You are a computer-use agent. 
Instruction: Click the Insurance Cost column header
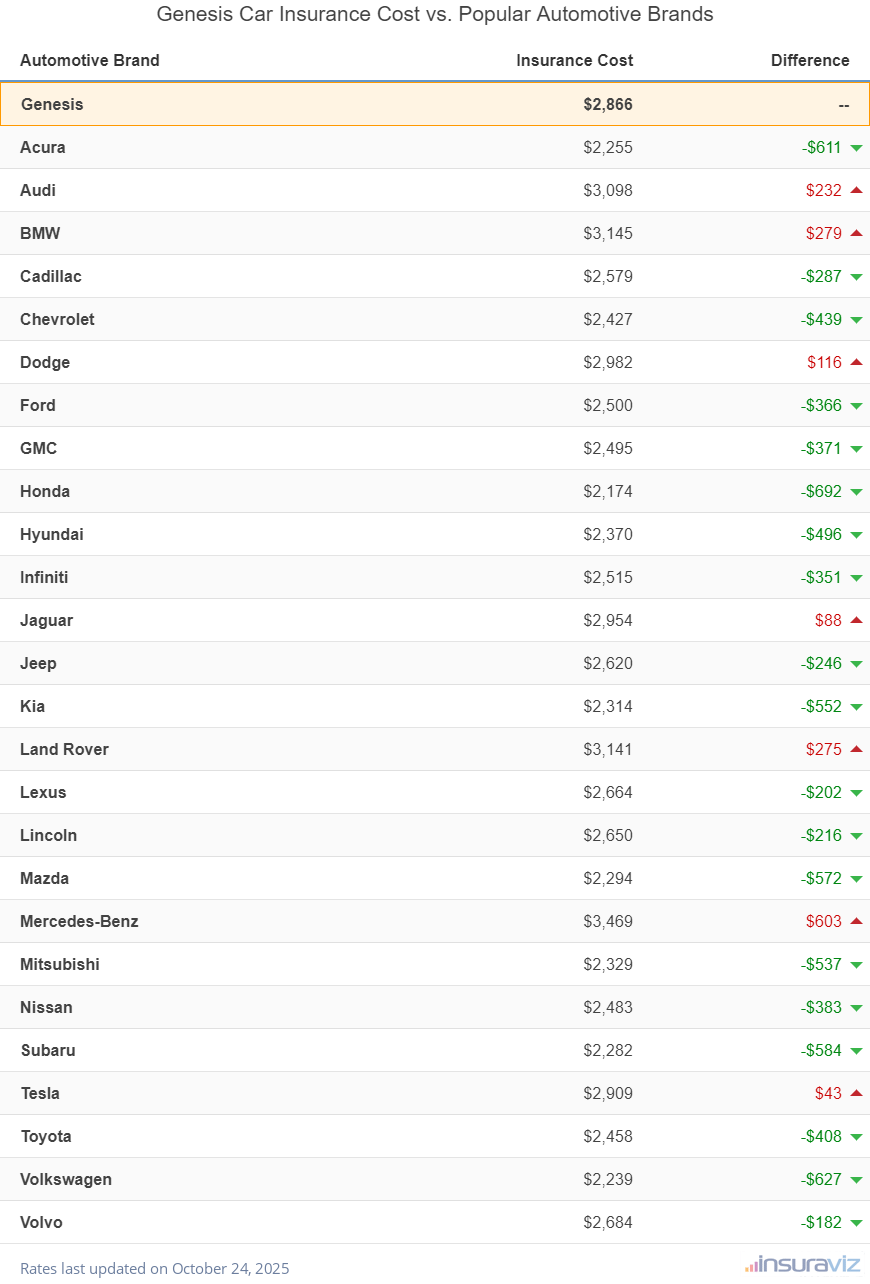pos(574,60)
